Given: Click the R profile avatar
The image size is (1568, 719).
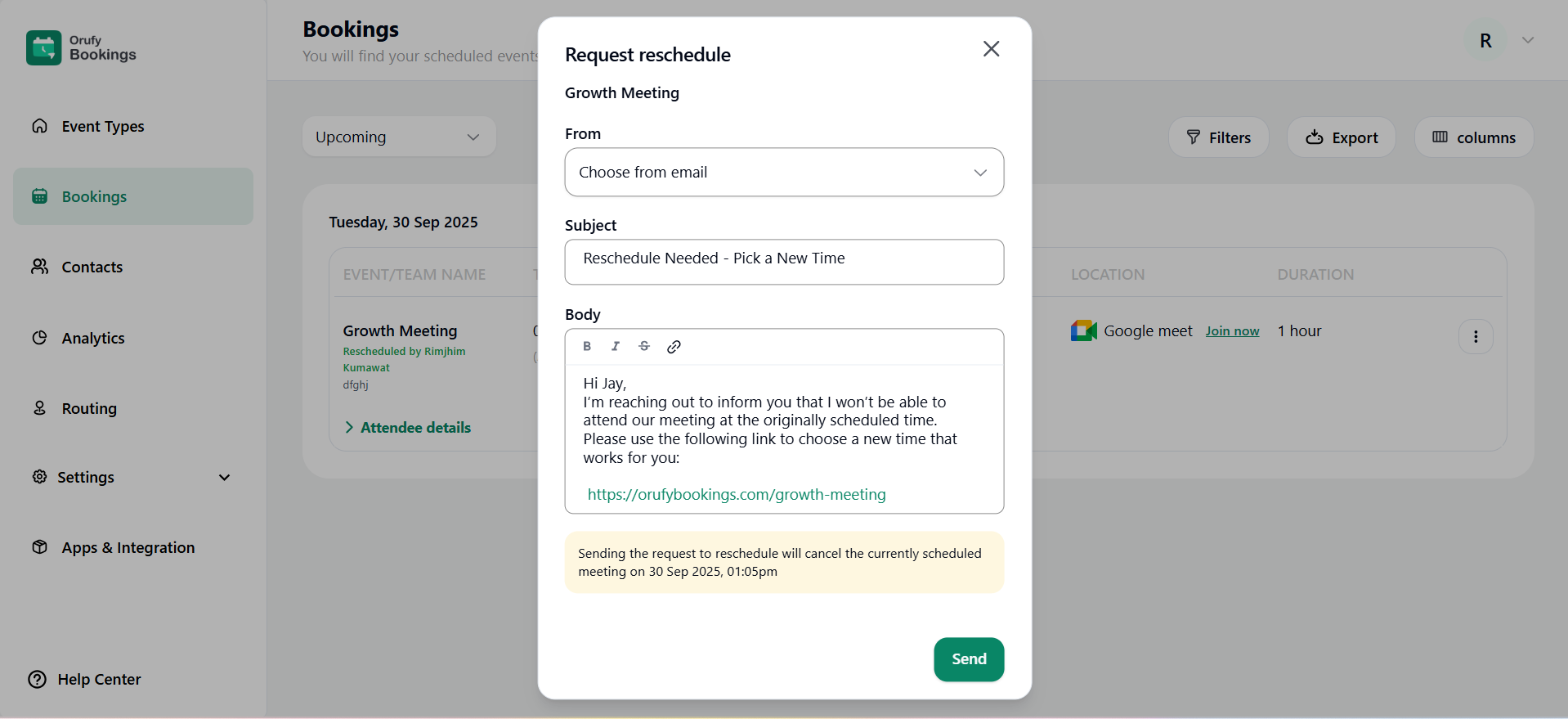Looking at the screenshot, I should [1485, 41].
